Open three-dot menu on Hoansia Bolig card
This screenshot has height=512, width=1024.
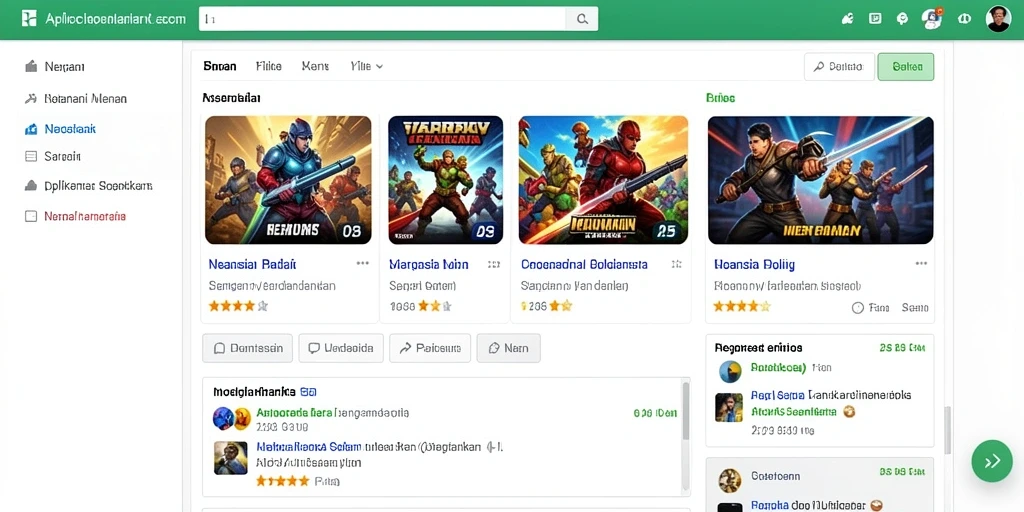[x=921, y=264]
